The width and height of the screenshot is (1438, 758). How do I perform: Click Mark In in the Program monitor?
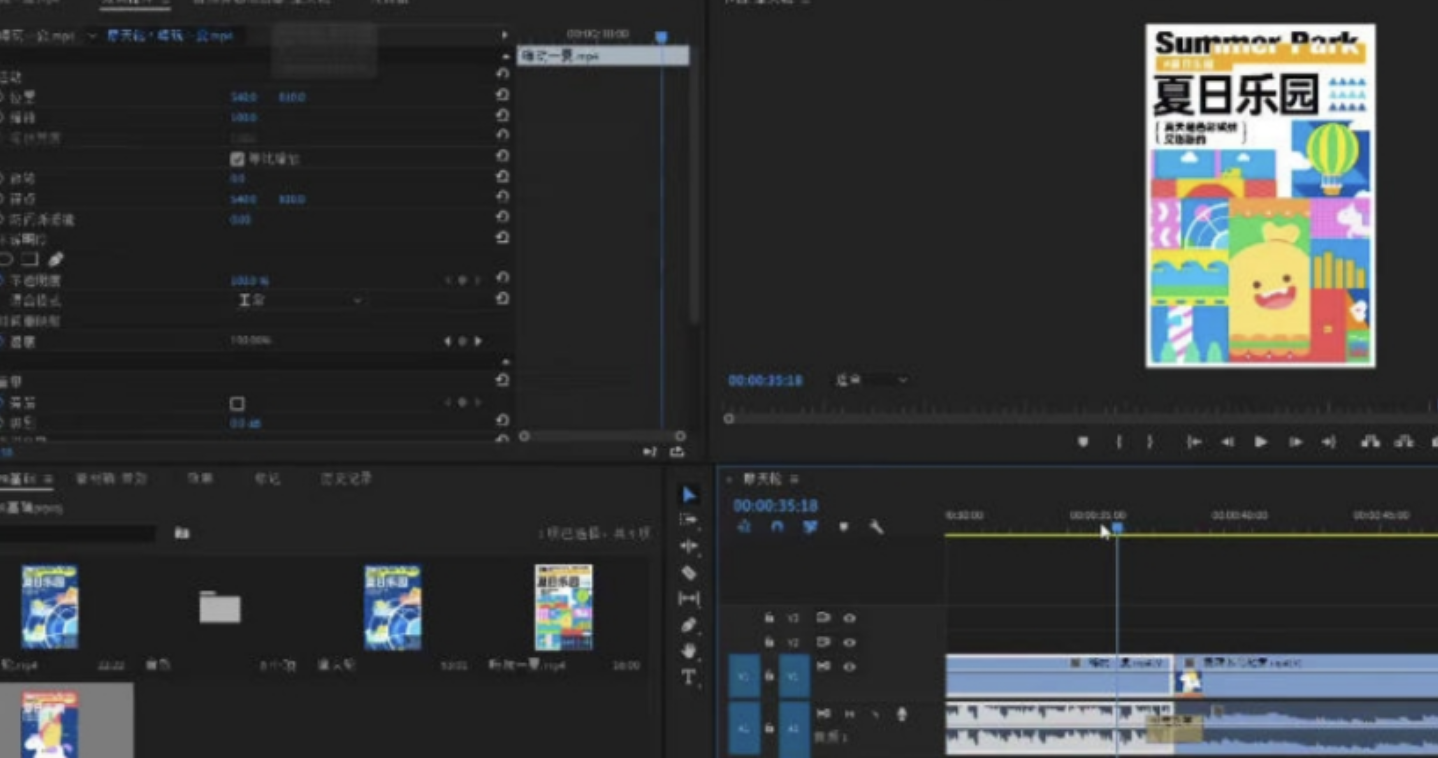[1118, 442]
